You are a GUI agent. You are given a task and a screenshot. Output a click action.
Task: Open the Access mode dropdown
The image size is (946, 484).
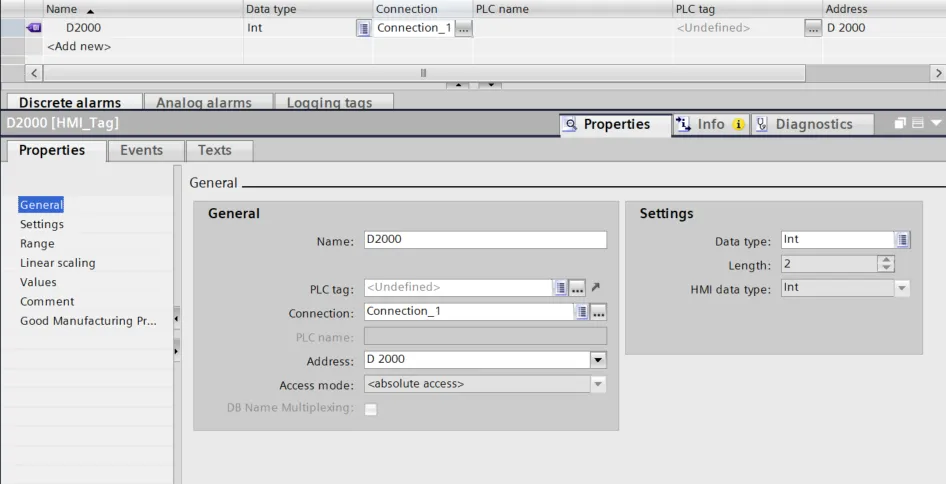coord(598,384)
